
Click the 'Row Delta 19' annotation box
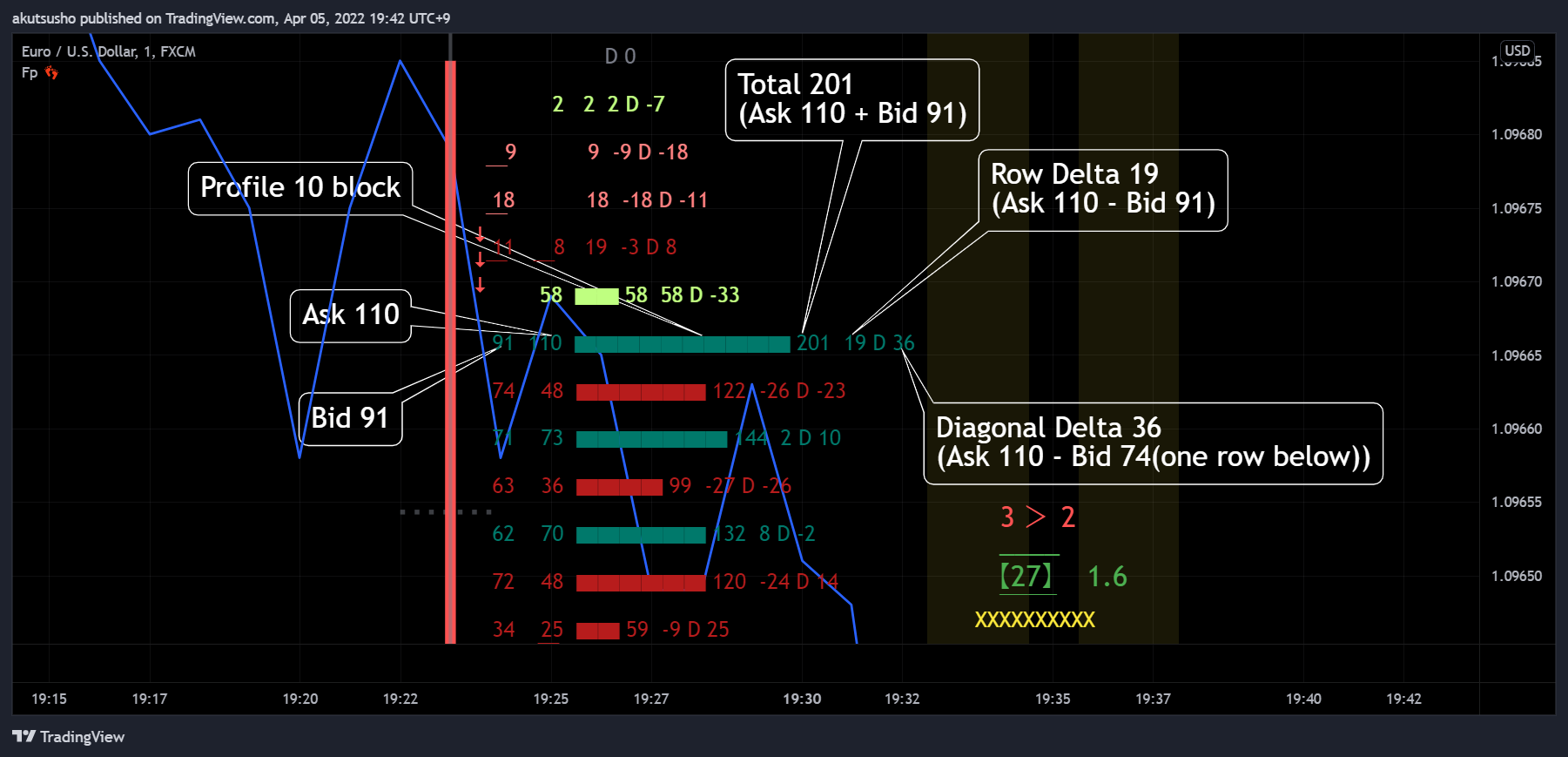[x=1103, y=190]
